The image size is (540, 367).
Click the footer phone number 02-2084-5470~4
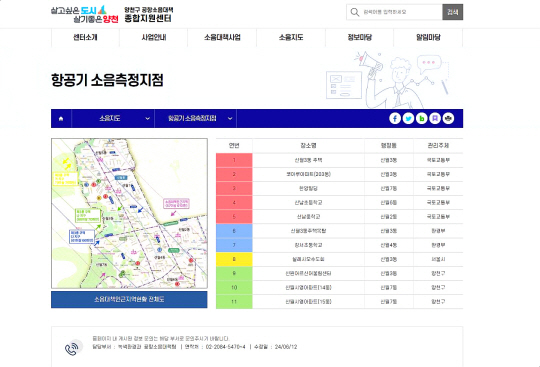coord(226,347)
